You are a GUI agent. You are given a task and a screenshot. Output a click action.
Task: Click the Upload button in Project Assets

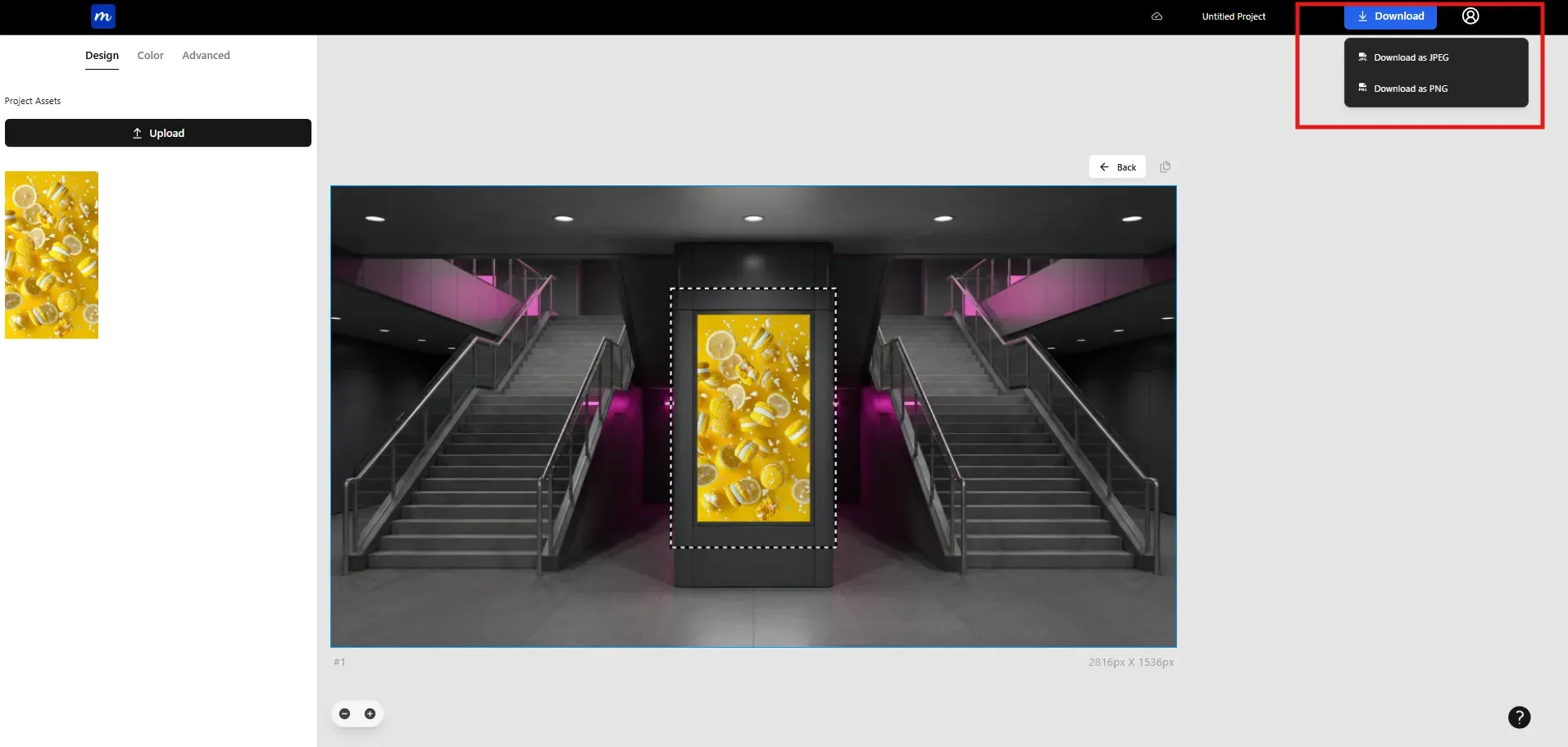(x=157, y=132)
